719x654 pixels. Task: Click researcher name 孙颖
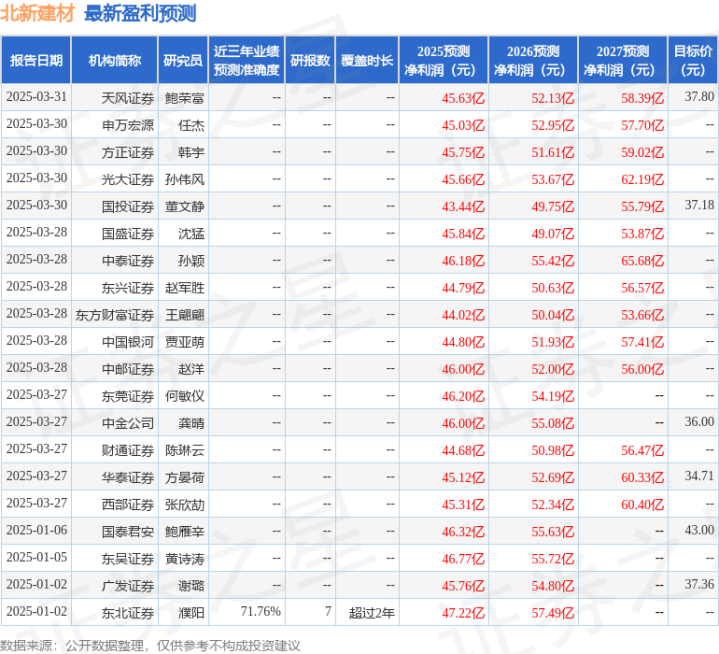(x=191, y=260)
